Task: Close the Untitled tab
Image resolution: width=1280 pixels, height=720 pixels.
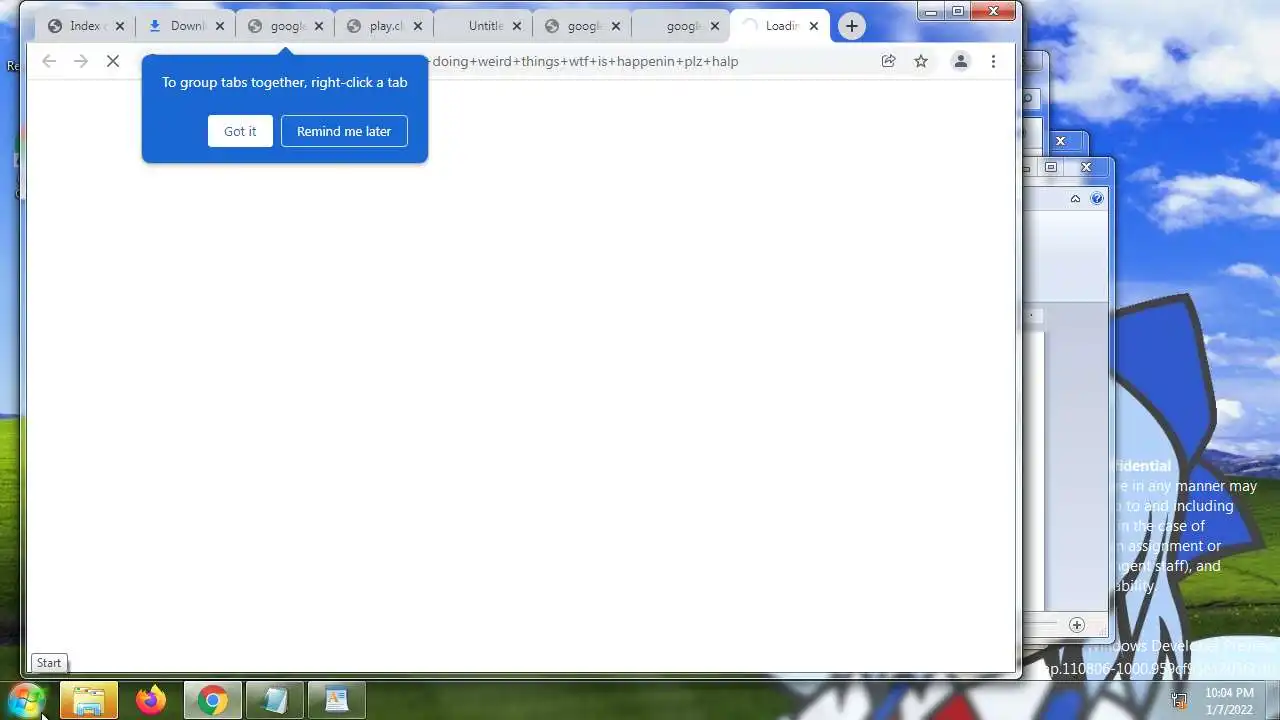Action: tap(517, 26)
